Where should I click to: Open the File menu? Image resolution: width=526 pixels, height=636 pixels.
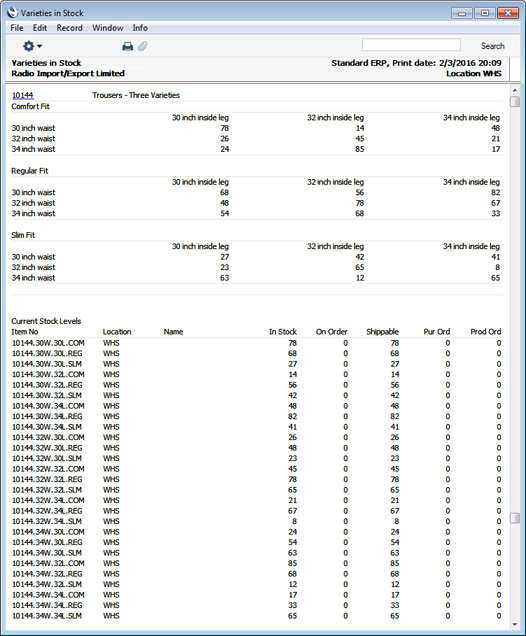(x=17, y=28)
